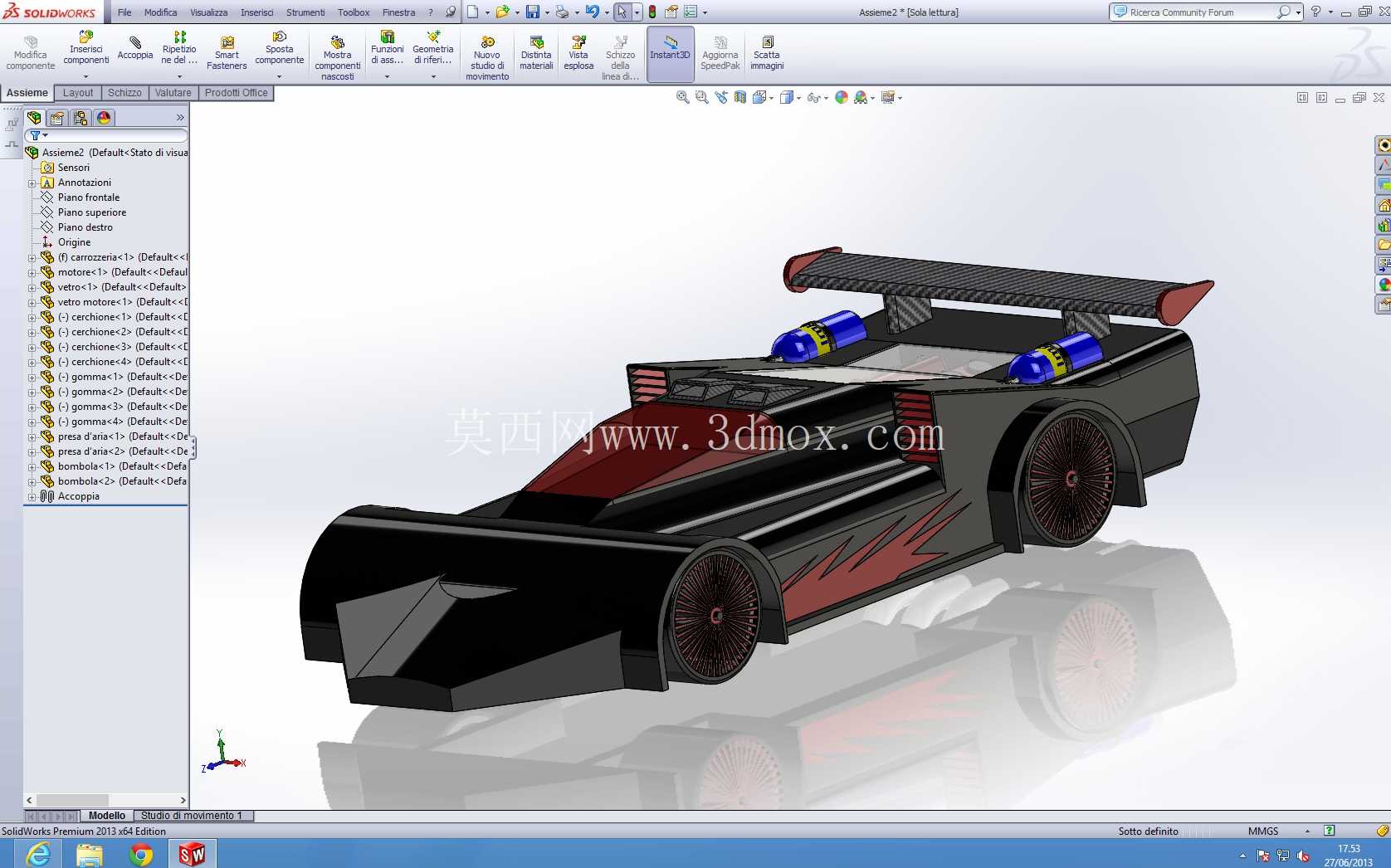1391x868 pixels.
Task: Toggle Instant3D mode
Action: 670,53
